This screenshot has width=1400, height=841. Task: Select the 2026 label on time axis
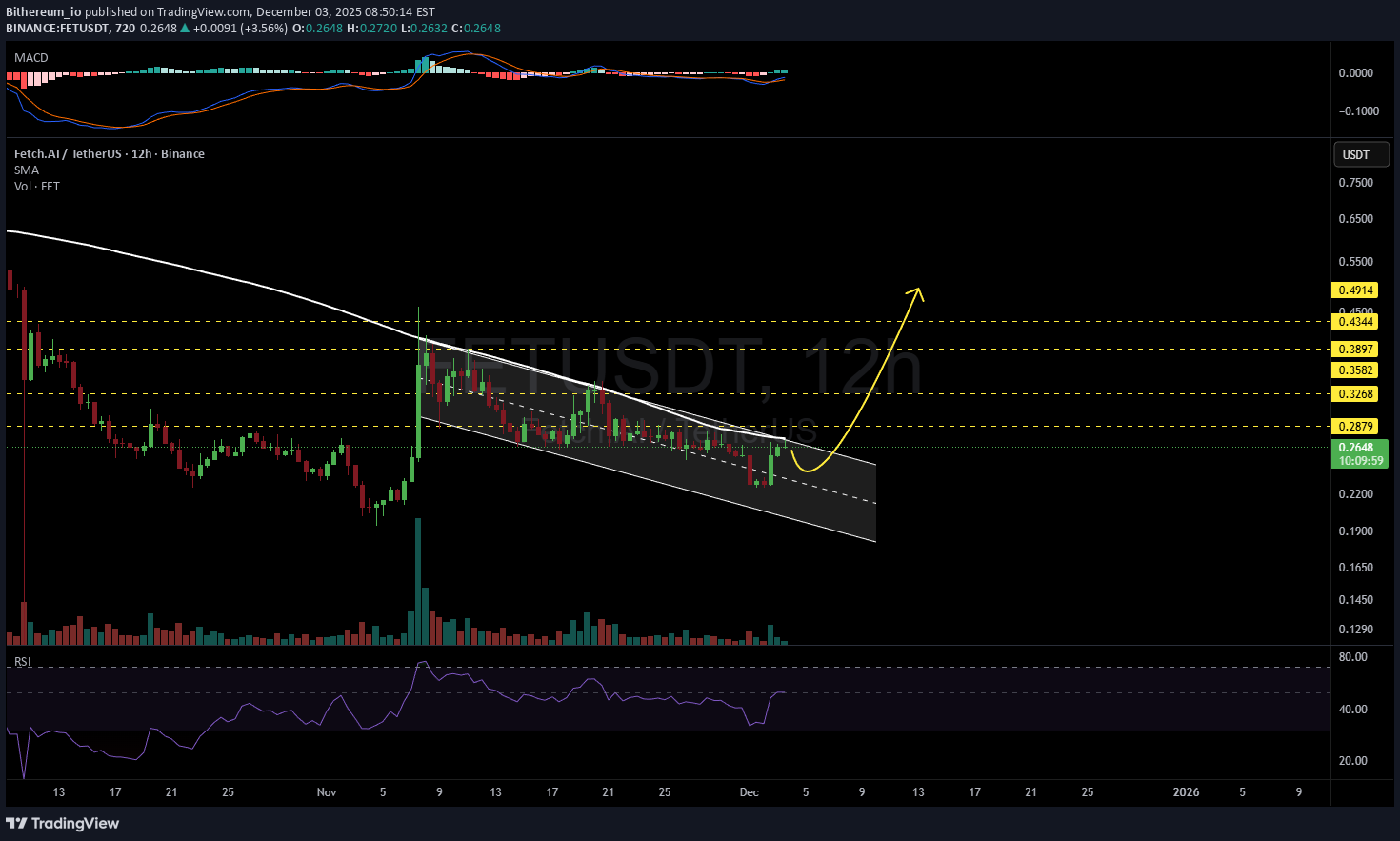click(1186, 792)
